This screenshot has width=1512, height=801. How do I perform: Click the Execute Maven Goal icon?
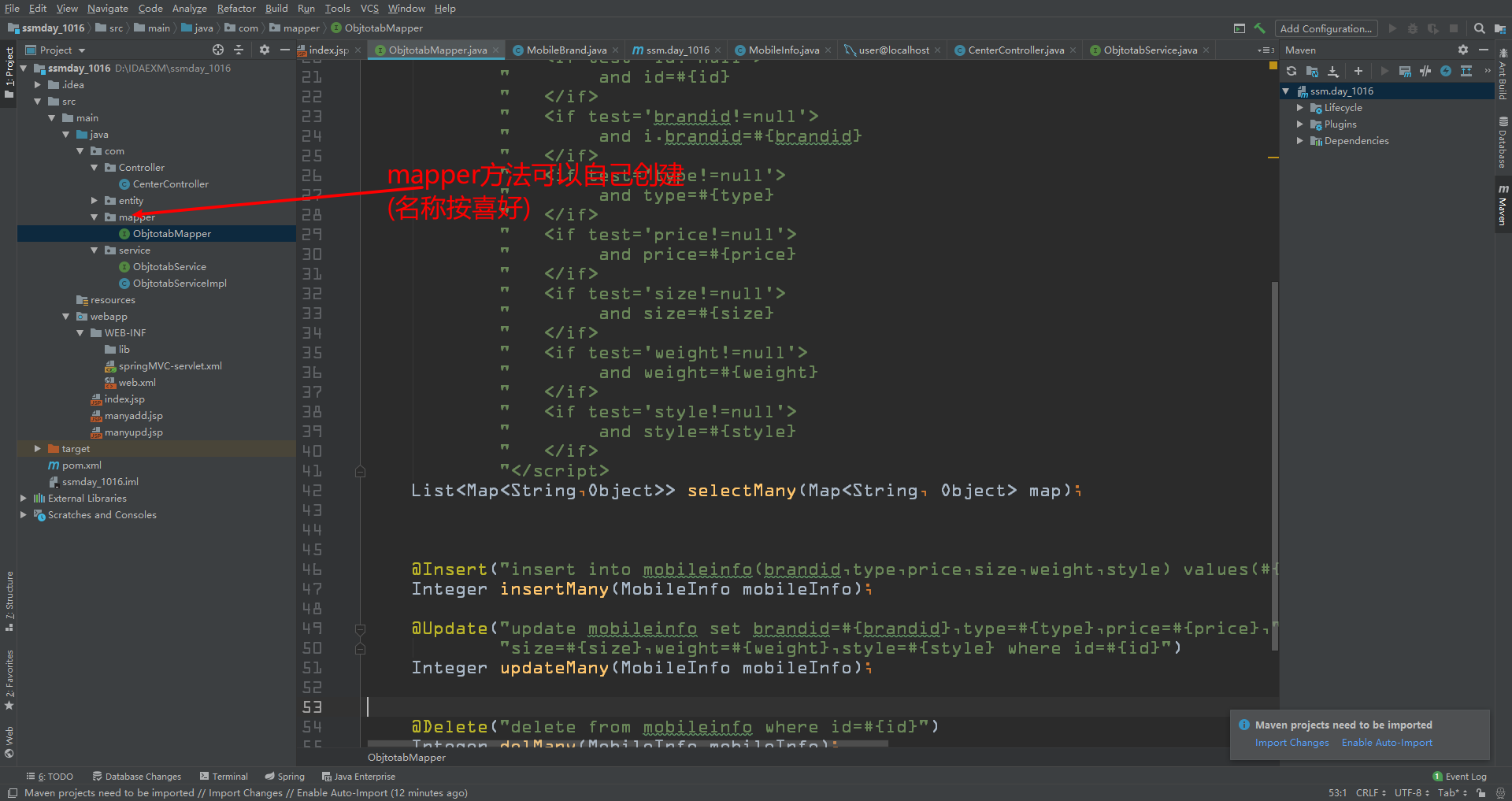point(1405,71)
